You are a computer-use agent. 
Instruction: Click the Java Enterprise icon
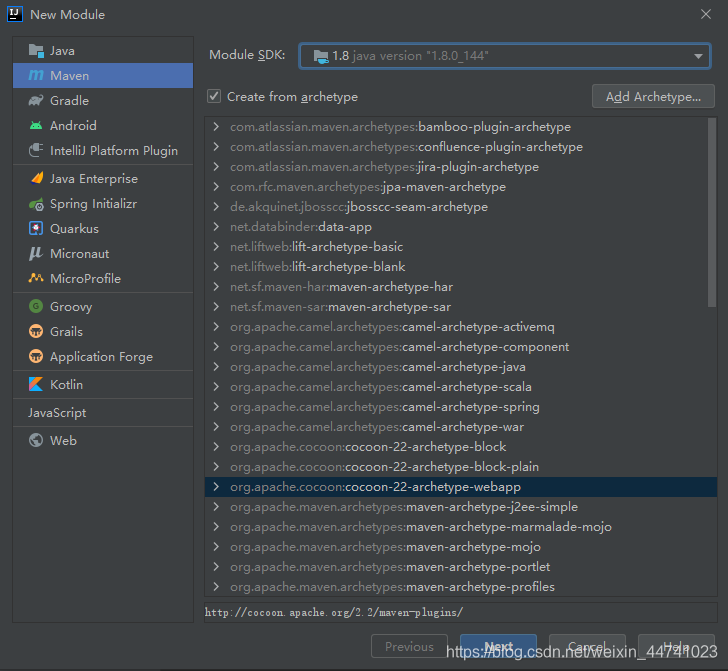pos(36,178)
